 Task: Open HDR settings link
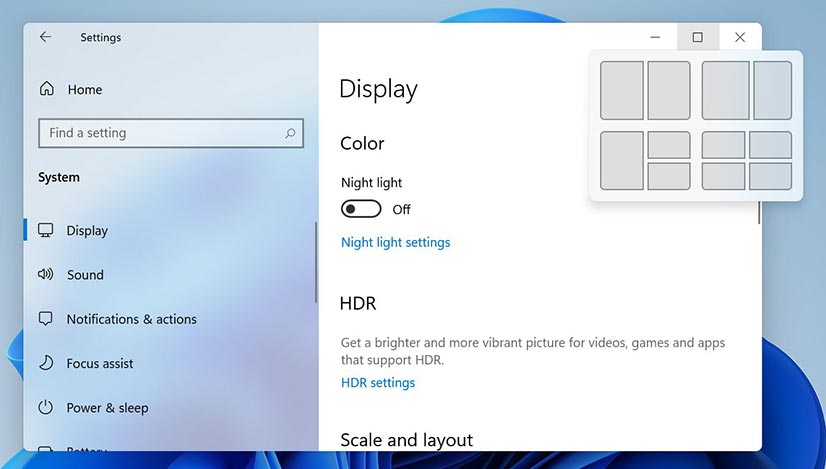tap(378, 383)
